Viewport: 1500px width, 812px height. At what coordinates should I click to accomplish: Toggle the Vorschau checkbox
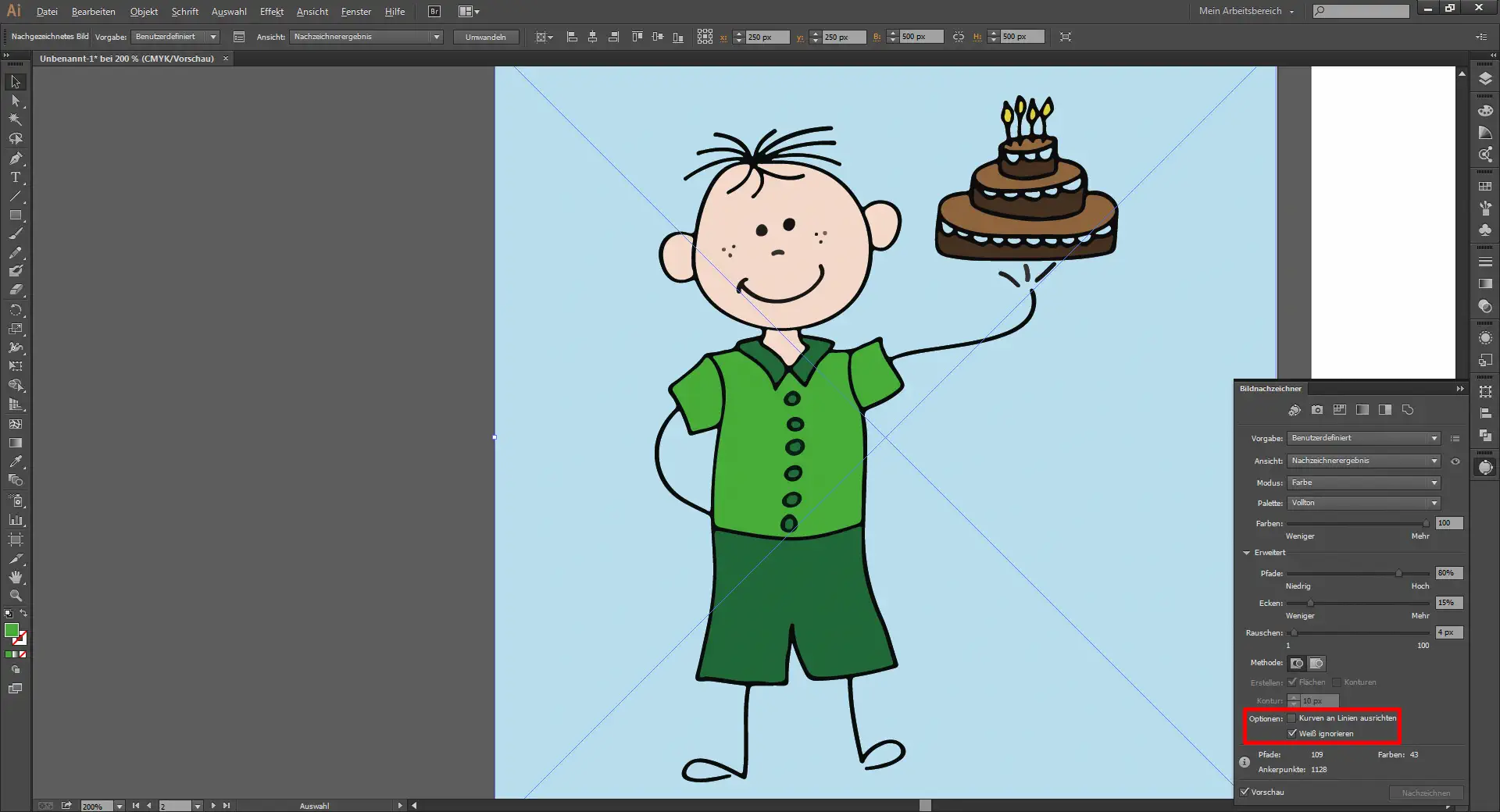click(1245, 792)
